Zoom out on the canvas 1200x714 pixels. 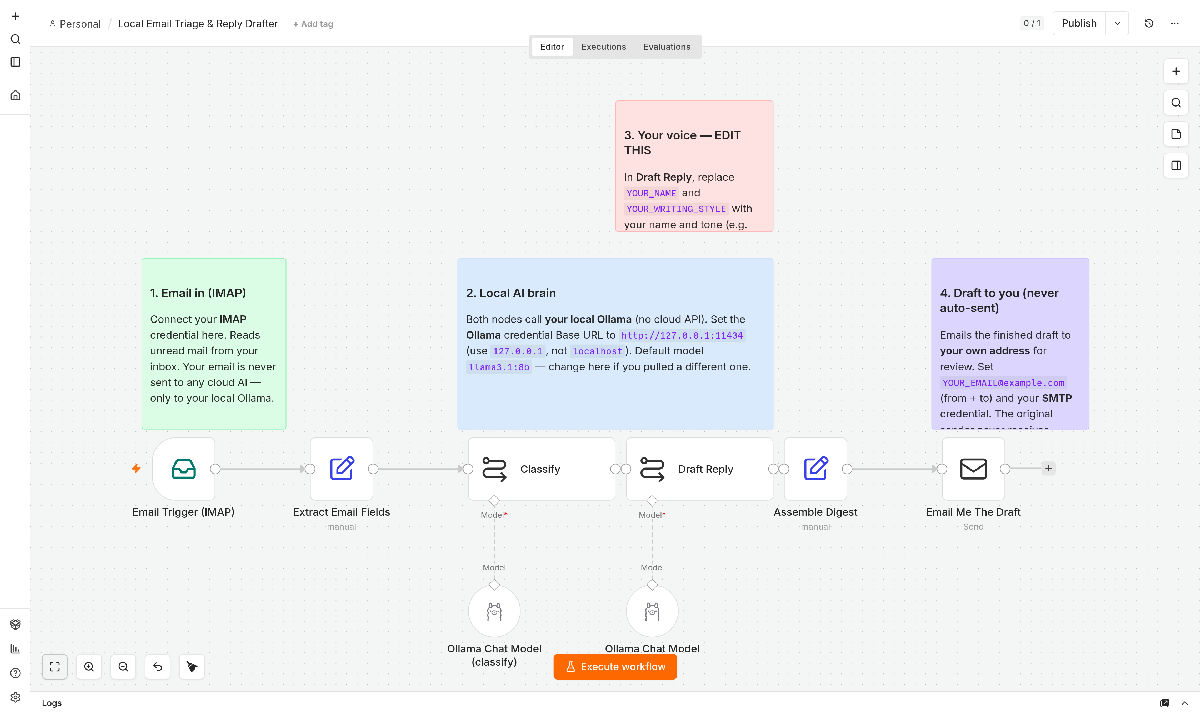click(x=123, y=666)
